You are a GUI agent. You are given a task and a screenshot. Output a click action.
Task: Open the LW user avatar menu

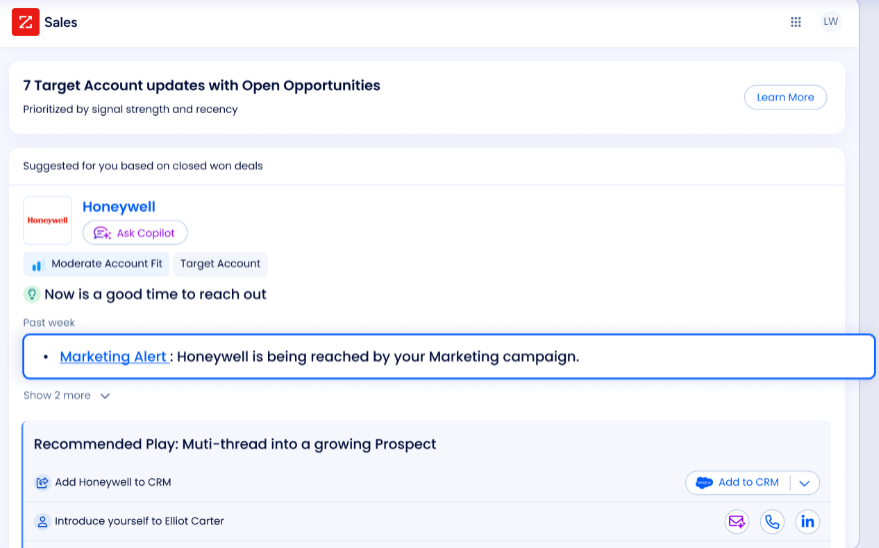click(830, 22)
